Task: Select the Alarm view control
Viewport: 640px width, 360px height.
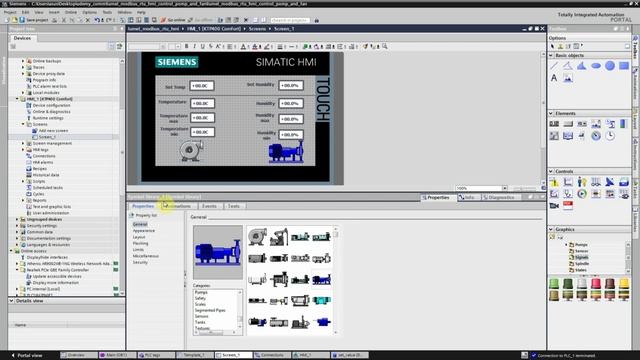Action: [x=554, y=182]
